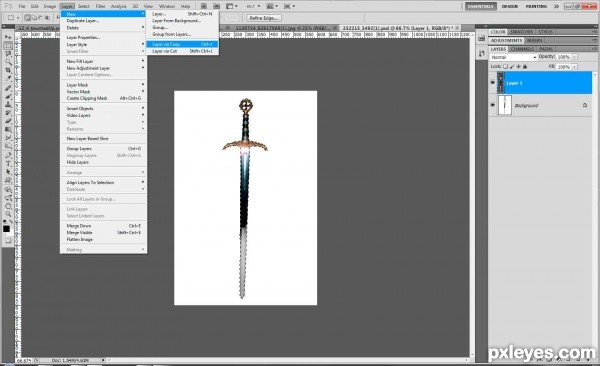Select the Crop tool
The width and height of the screenshot is (600, 366).
pos(8,70)
